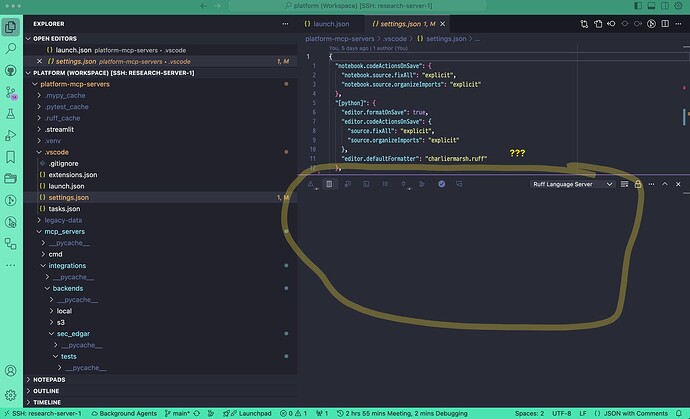The width and height of the screenshot is (690, 419).
Task: Click UTF-8 encoding in status bar
Action: coord(562,413)
